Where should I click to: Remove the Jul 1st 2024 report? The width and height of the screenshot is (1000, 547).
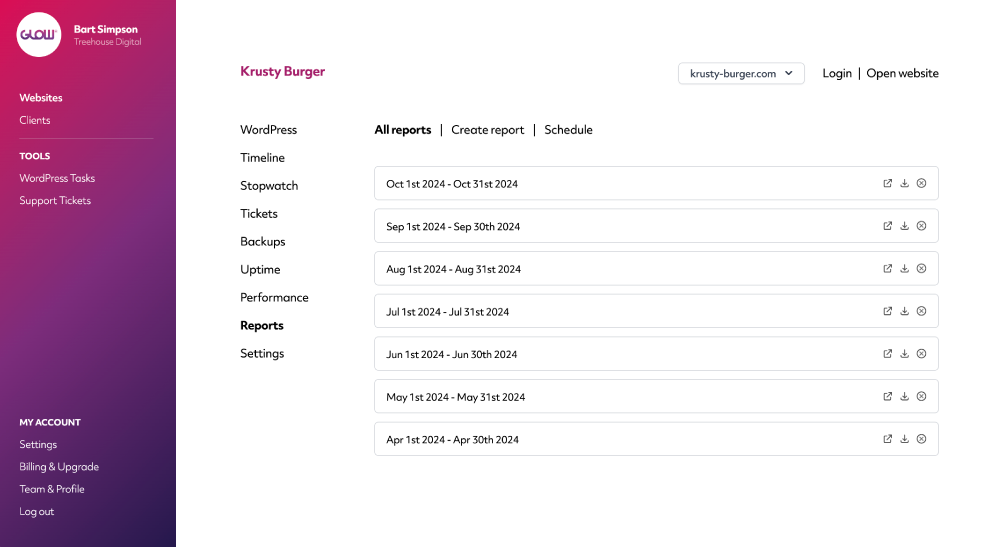pyautogui.click(x=922, y=311)
